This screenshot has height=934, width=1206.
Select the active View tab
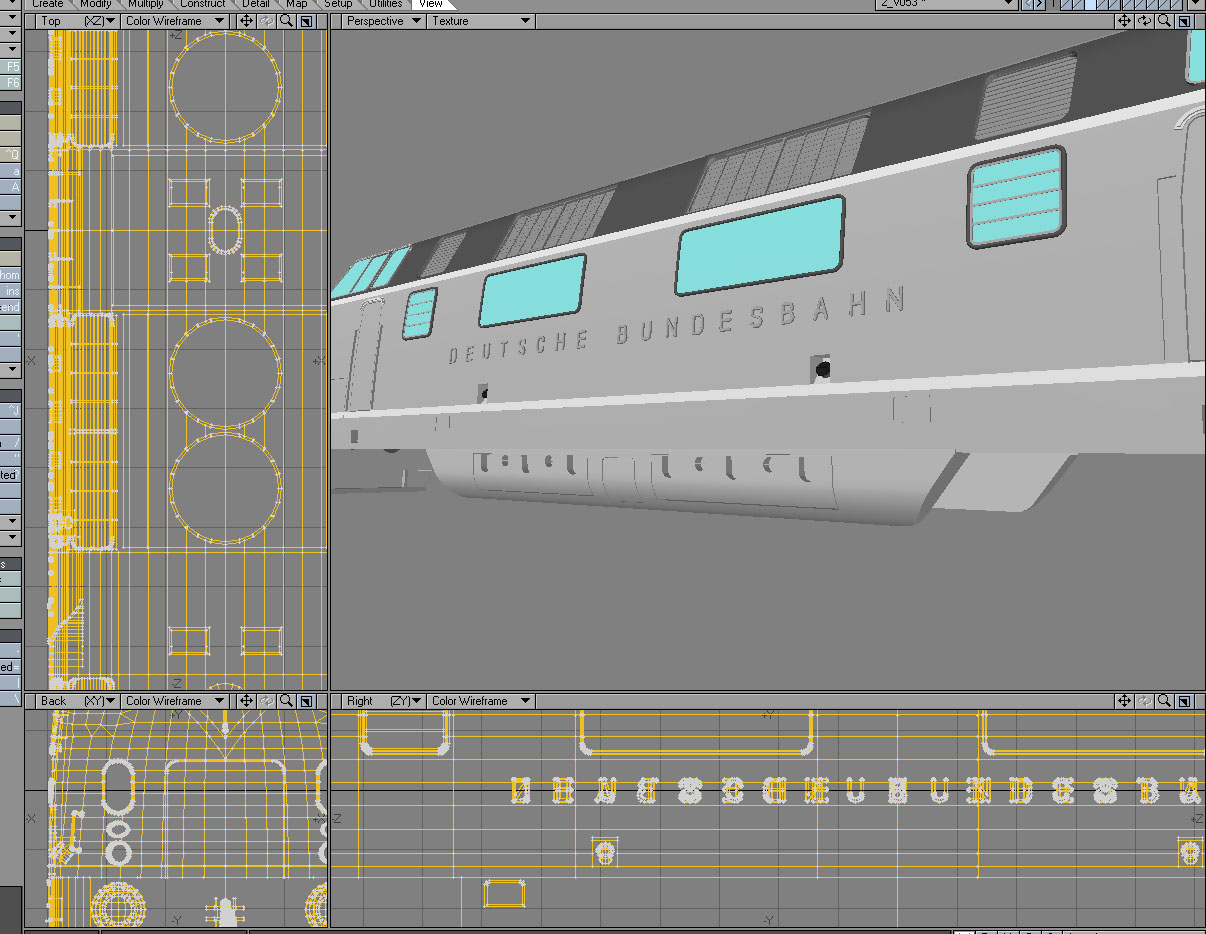click(x=431, y=4)
